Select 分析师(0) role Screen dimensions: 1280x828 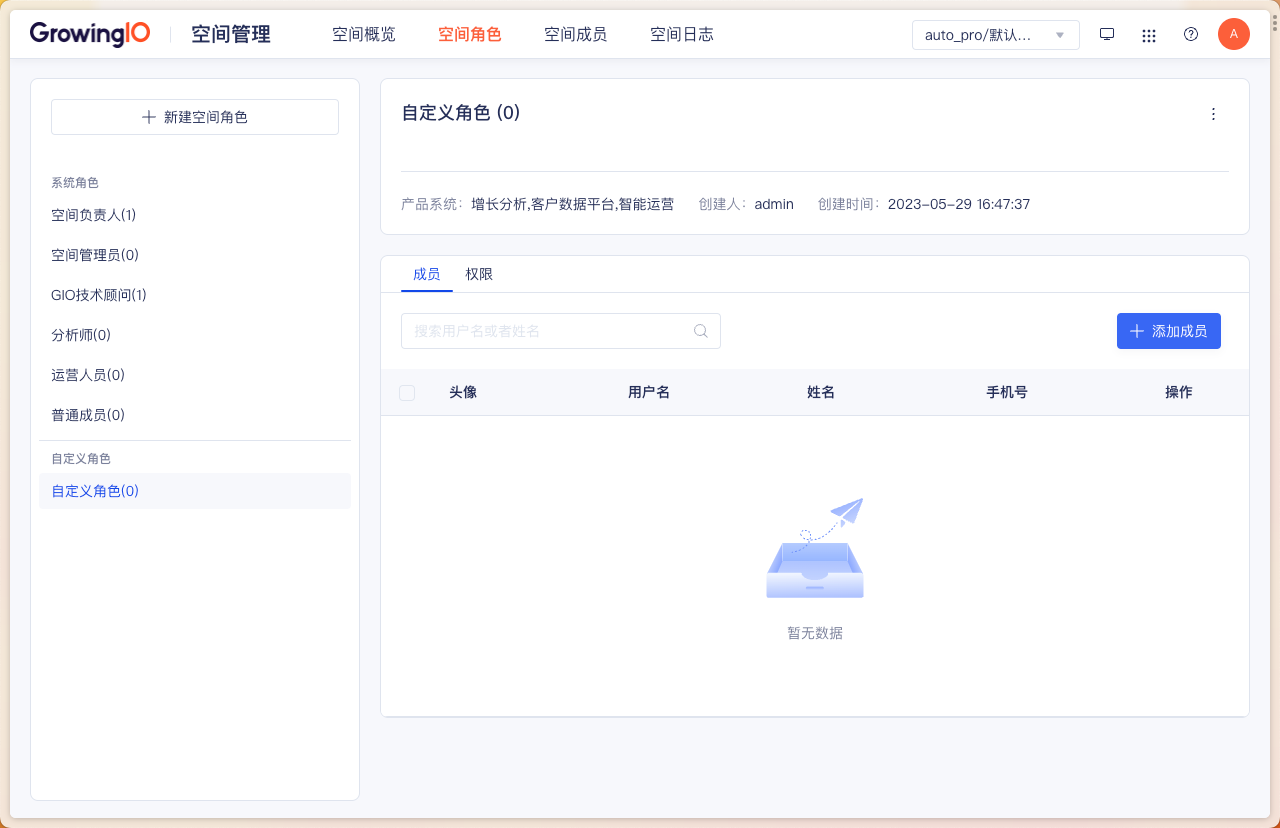tap(195, 335)
